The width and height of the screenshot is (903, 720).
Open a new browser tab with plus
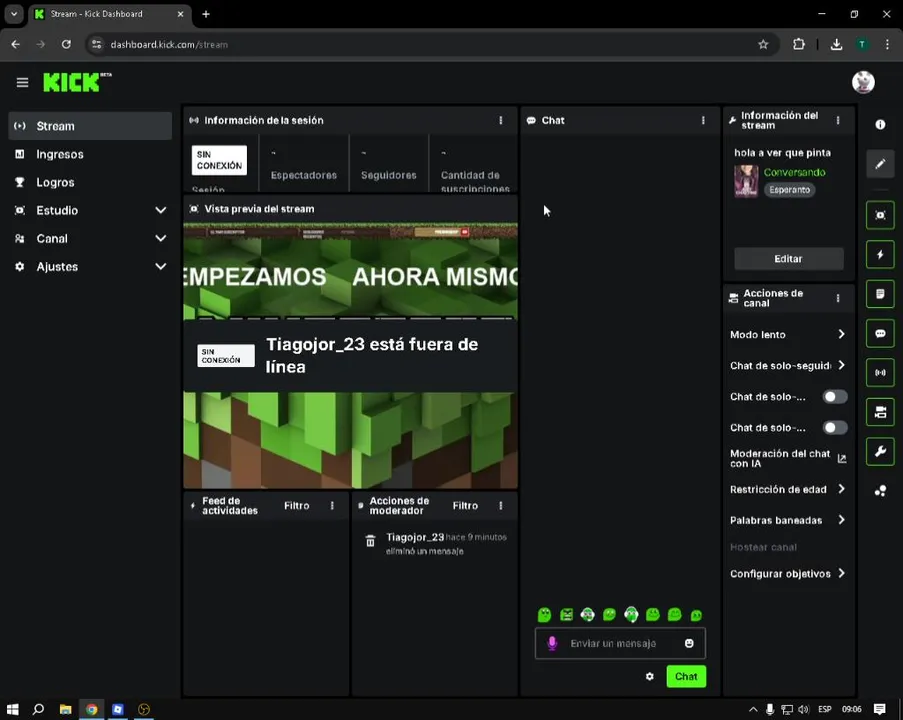(x=206, y=14)
